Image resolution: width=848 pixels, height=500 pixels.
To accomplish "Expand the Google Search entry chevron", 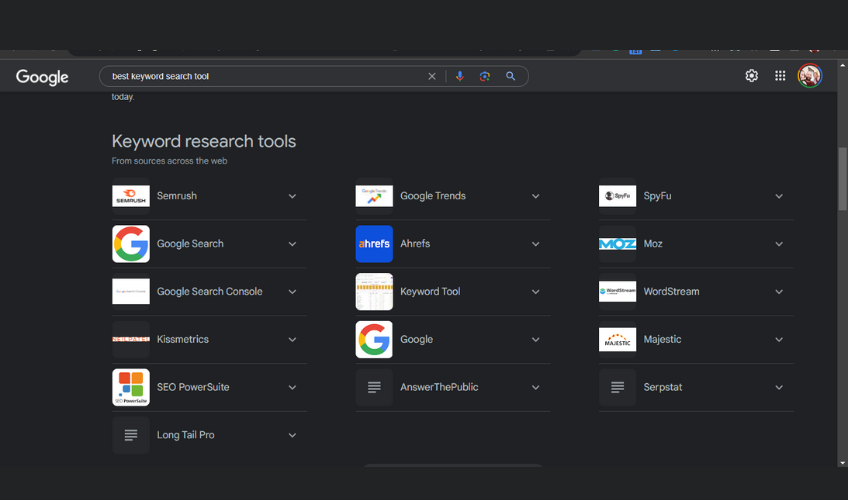I will coord(292,244).
